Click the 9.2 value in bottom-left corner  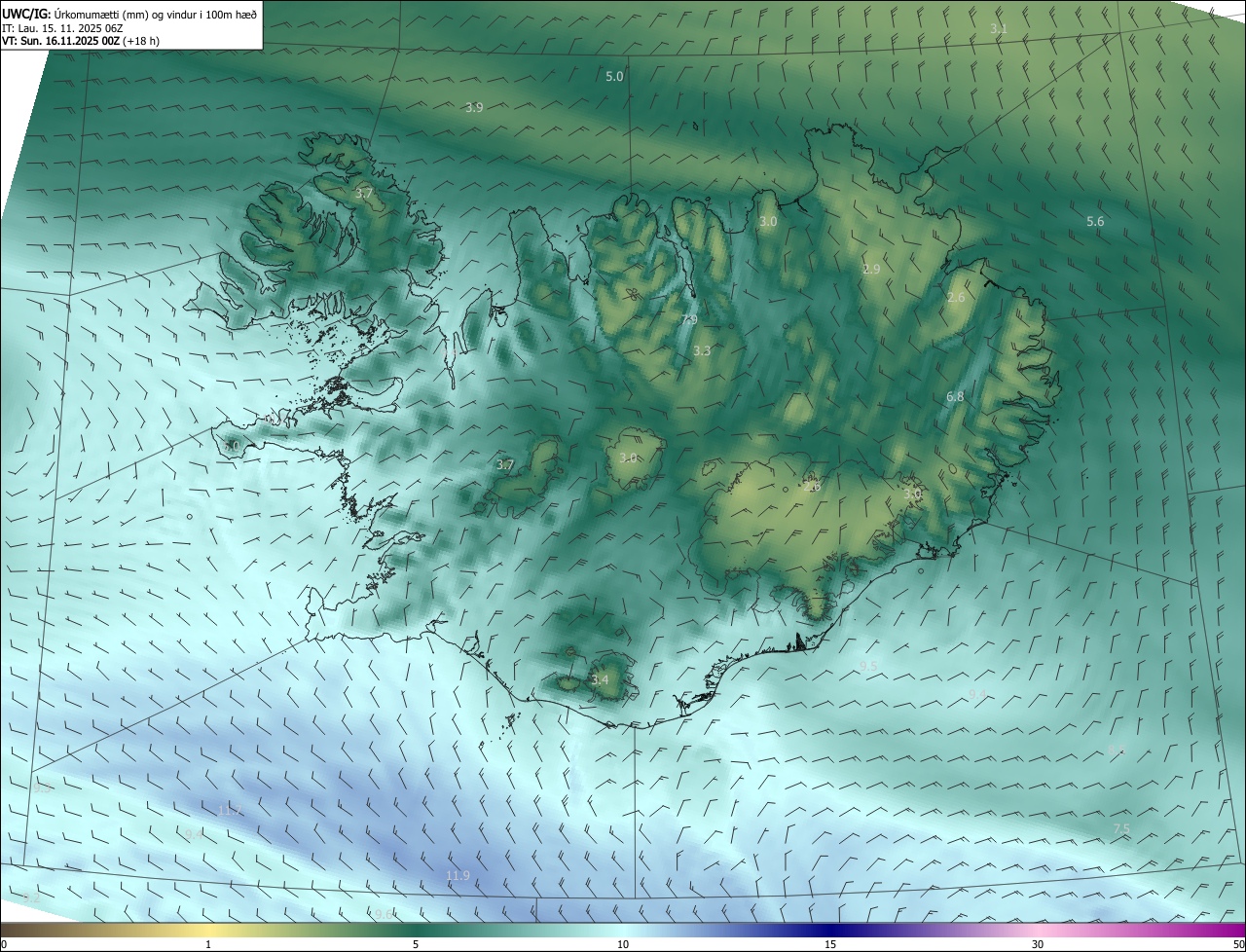pos(31,897)
